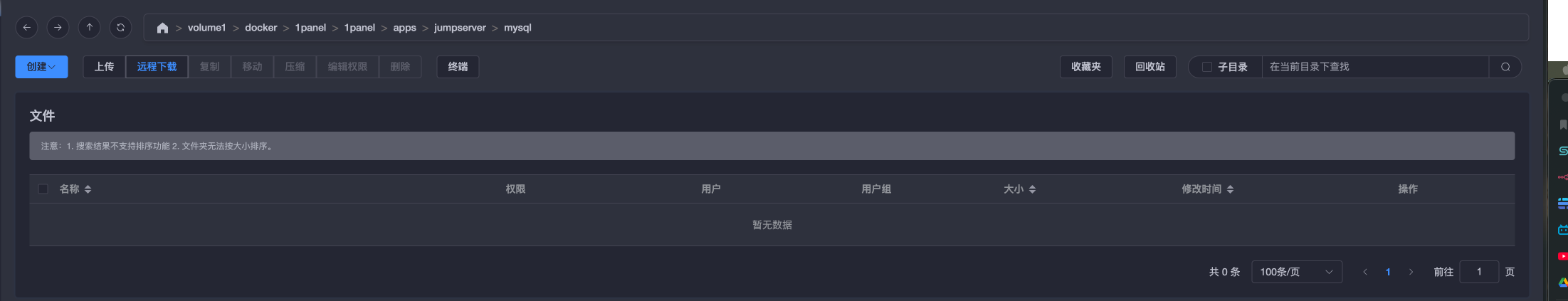Jump to jumpserver in the breadcrumb
Image resolution: width=1568 pixels, height=301 pixels.
[x=460, y=28]
